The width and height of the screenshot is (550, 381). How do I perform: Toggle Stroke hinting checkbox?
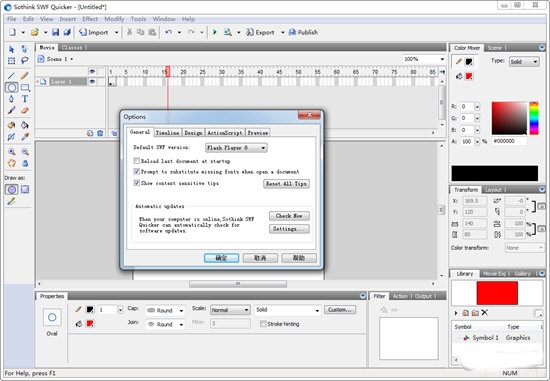point(263,323)
